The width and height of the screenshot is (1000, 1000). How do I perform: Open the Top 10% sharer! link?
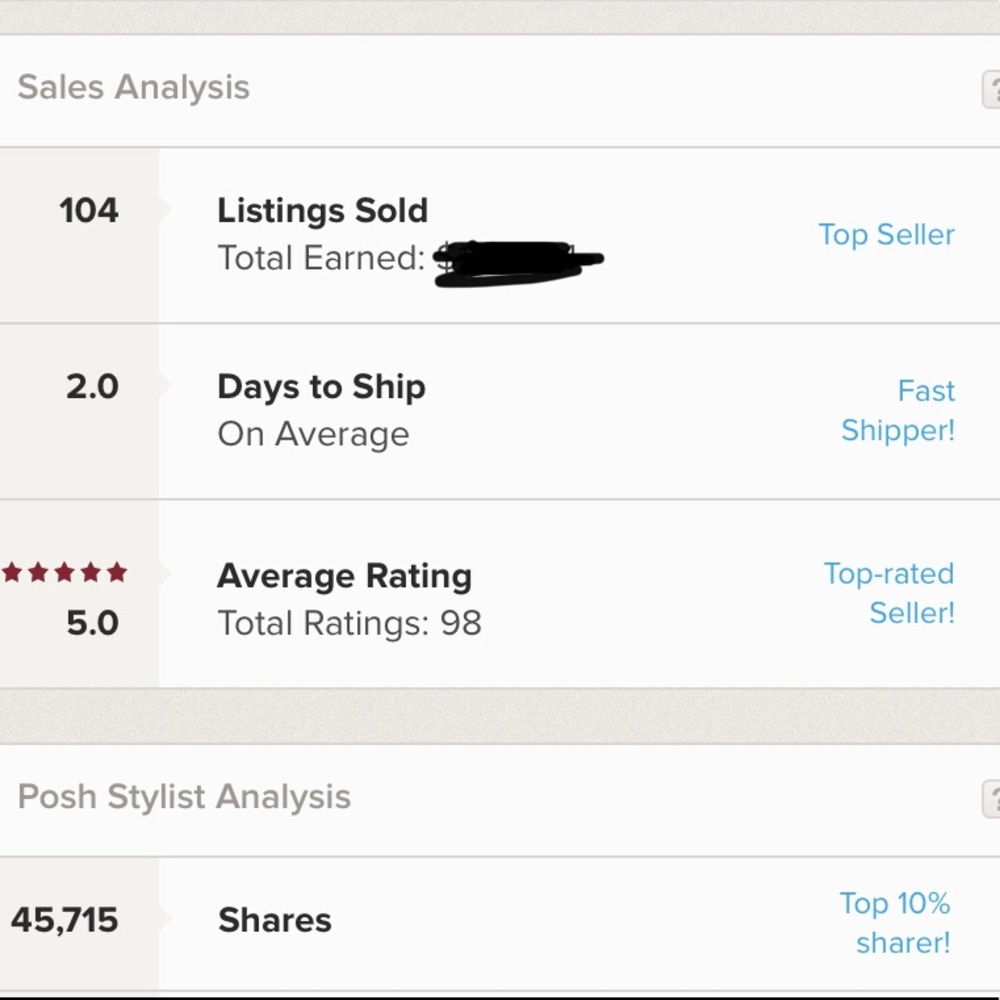[x=895, y=922]
